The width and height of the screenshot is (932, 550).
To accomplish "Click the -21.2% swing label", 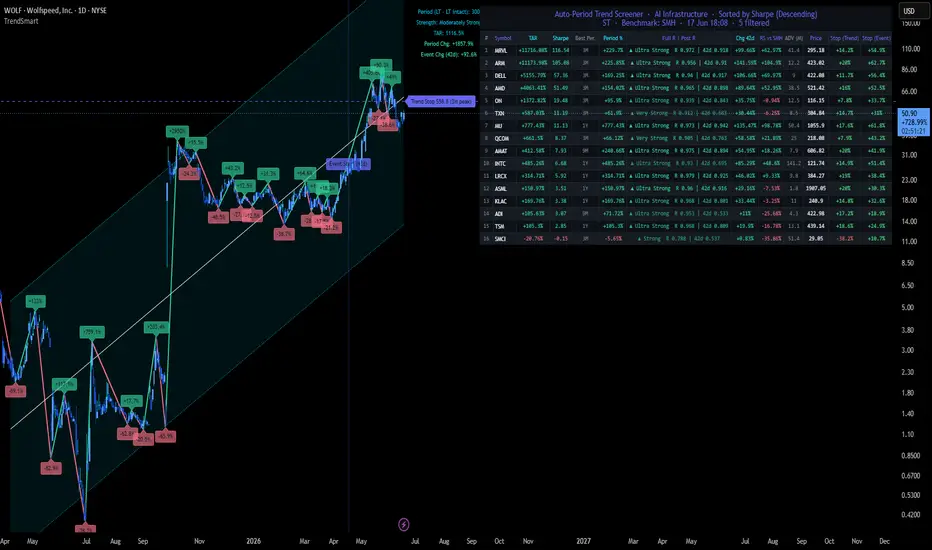I will (x=331, y=228).
